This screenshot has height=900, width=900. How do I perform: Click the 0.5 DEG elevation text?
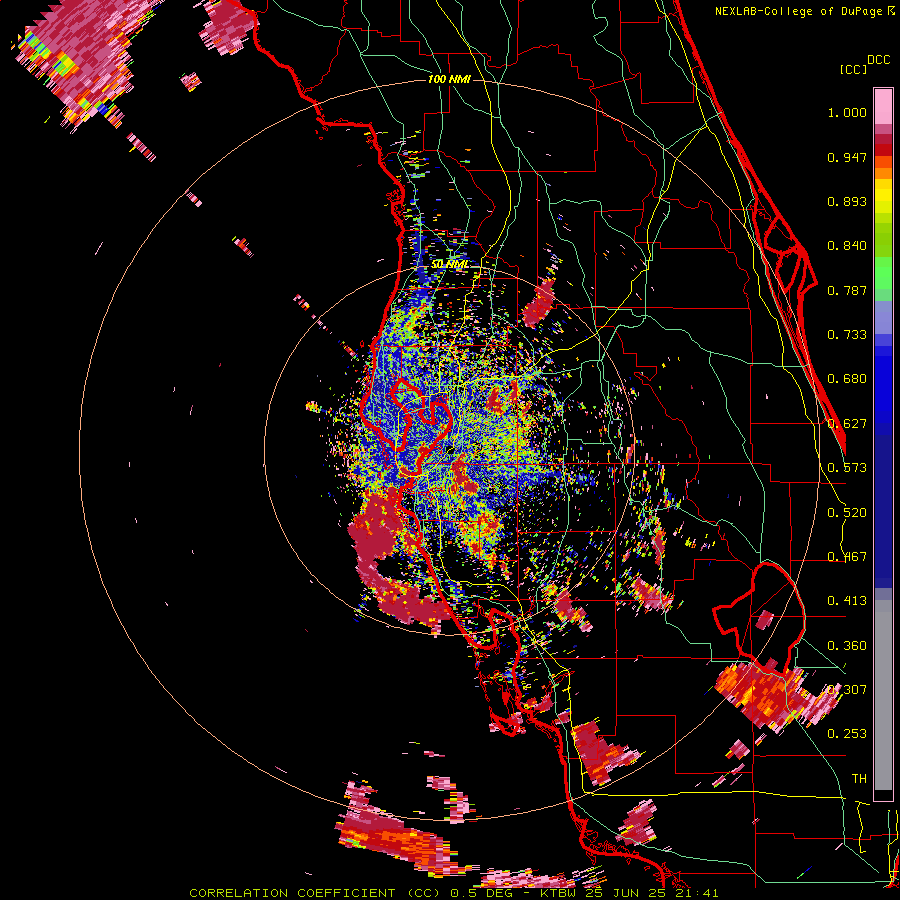tap(482, 893)
